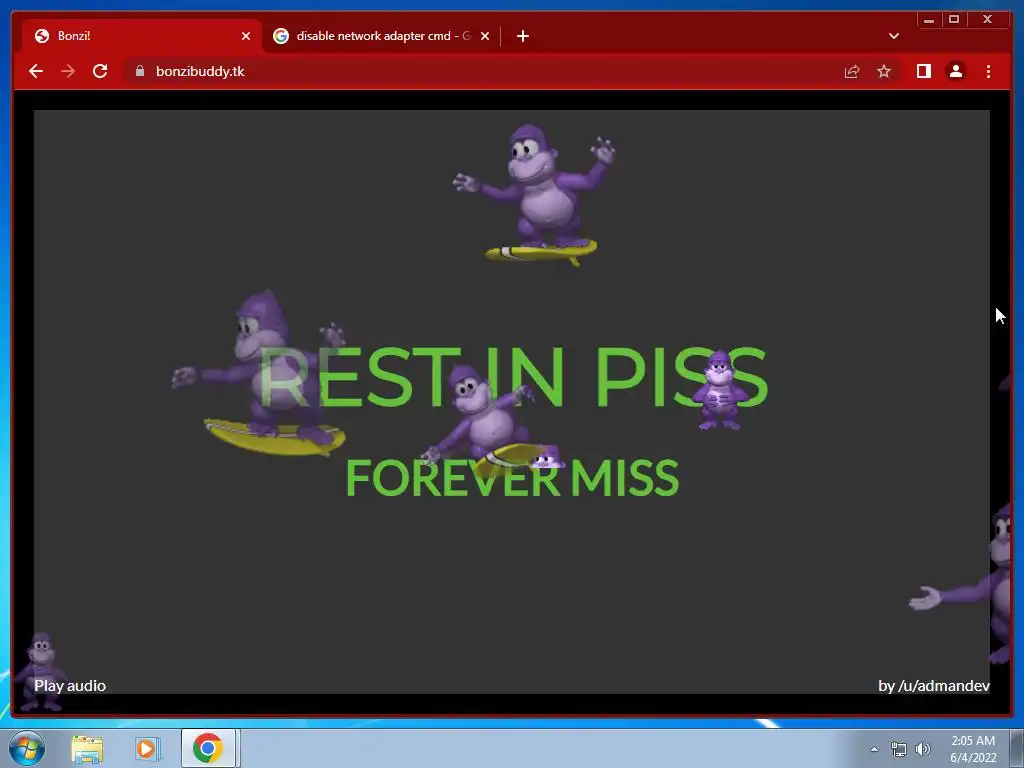
Task: Open the clock showing 2:05 AM
Action: [973, 749]
